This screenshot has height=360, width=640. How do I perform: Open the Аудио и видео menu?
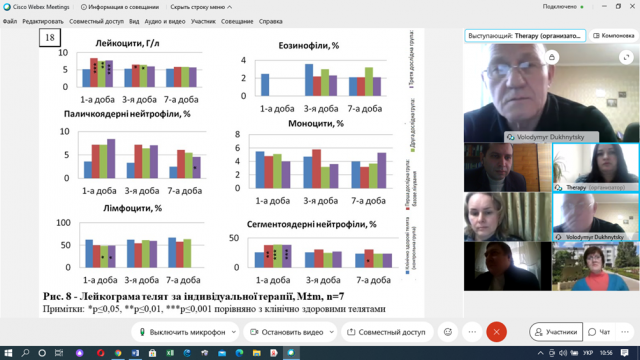point(165,21)
